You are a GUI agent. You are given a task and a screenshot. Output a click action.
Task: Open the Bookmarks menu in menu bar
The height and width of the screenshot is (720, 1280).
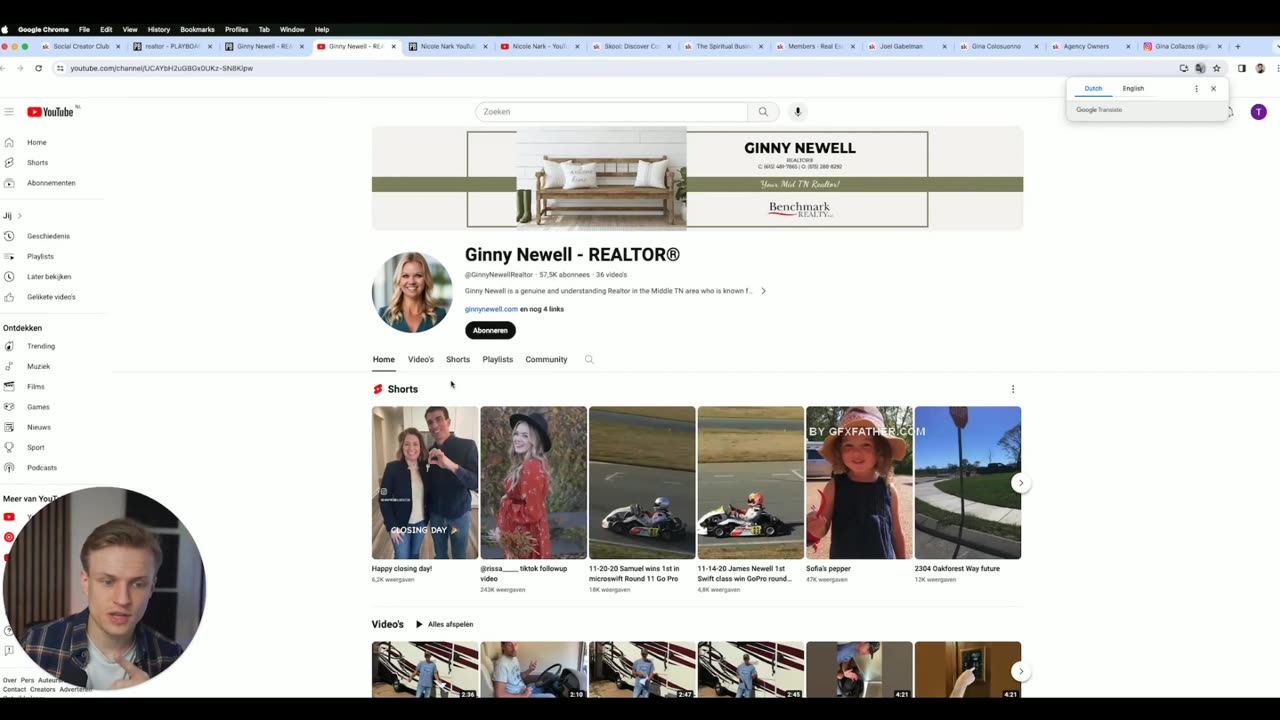197,29
